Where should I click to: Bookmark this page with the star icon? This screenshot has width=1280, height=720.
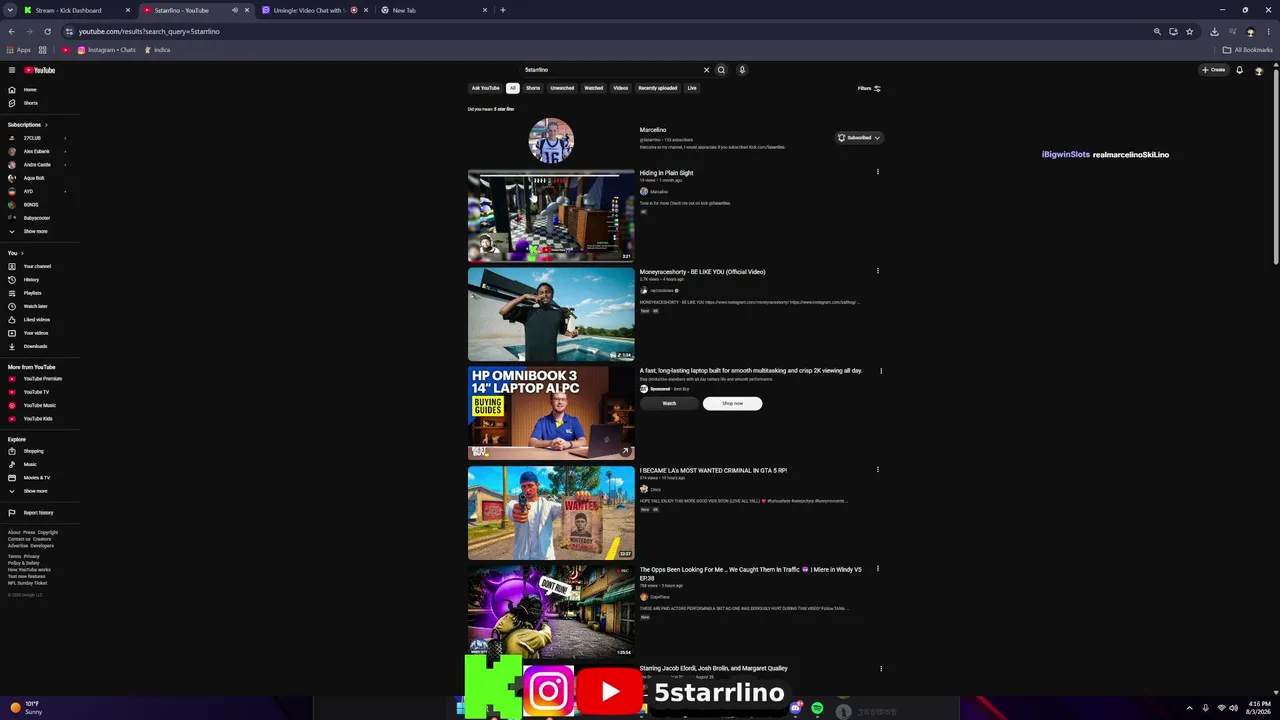point(1189,31)
